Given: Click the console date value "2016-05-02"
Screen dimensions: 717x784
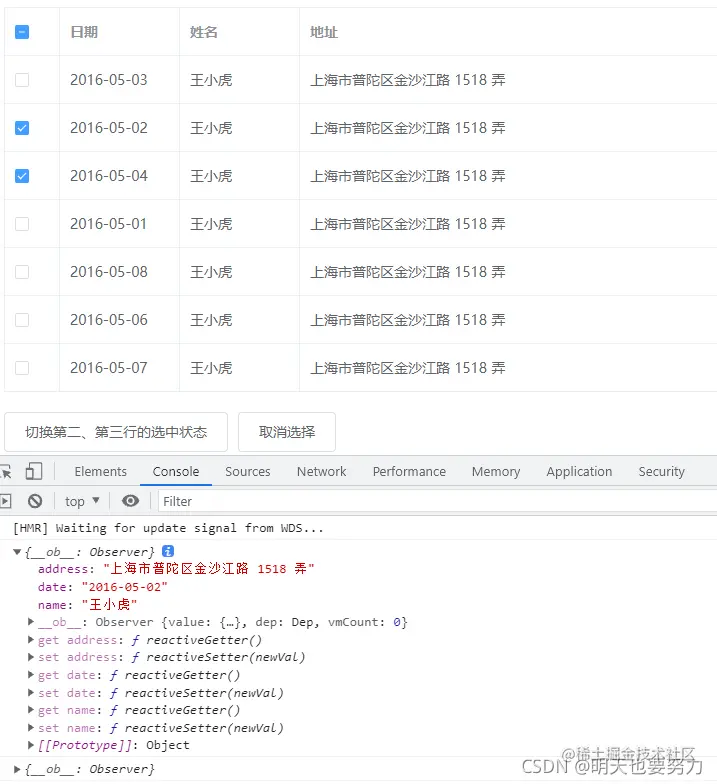Looking at the screenshot, I should click(x=124, y=586).
